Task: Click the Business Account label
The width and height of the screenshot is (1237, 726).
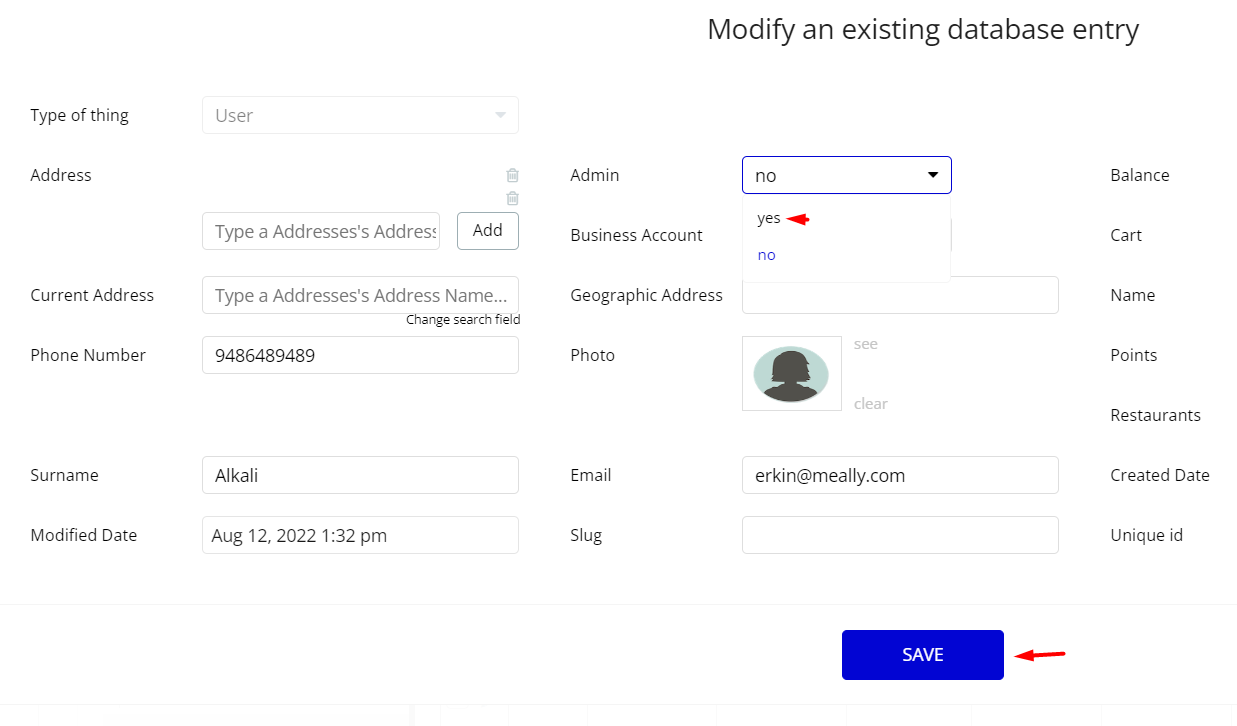Action: (637, 235)
